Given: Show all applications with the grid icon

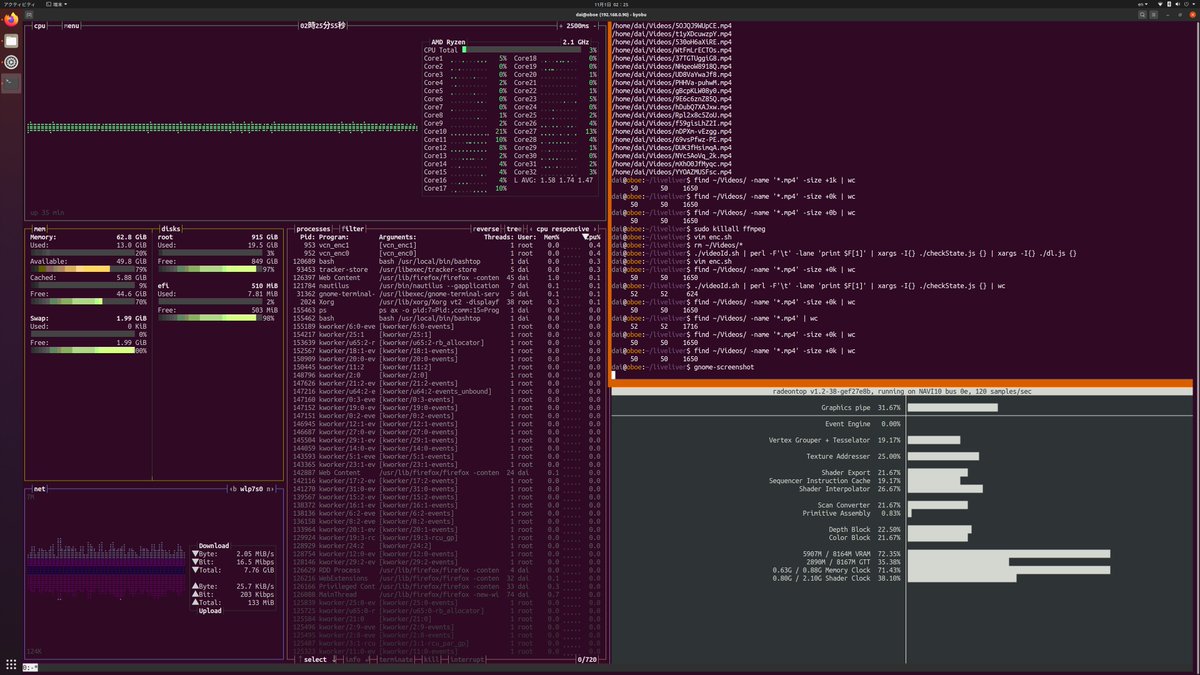Looking at the screenshot, I should (11, 664).
